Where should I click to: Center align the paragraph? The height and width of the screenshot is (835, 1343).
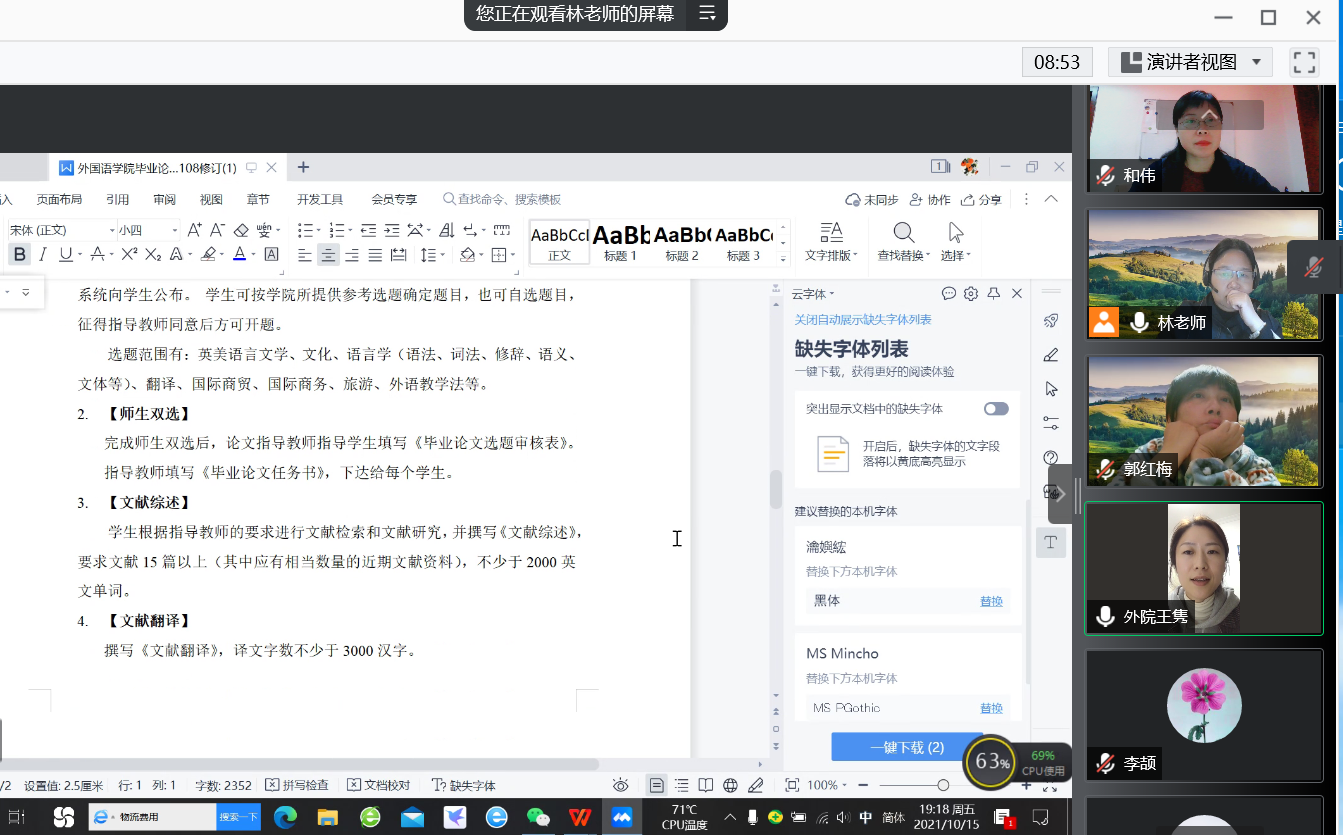(x=328, y=255)
